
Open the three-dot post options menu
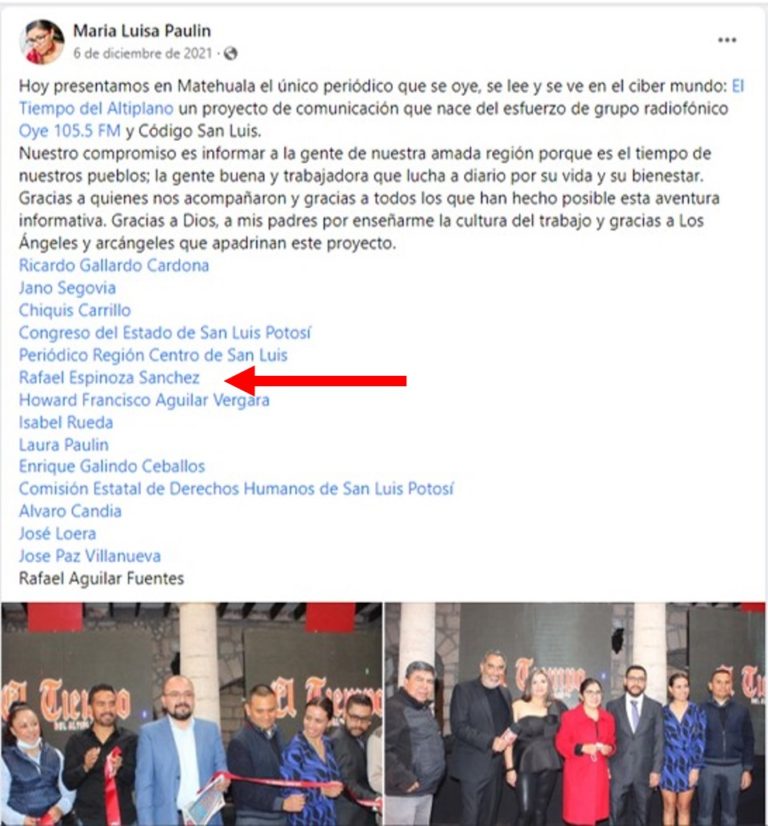pos(727,40)
